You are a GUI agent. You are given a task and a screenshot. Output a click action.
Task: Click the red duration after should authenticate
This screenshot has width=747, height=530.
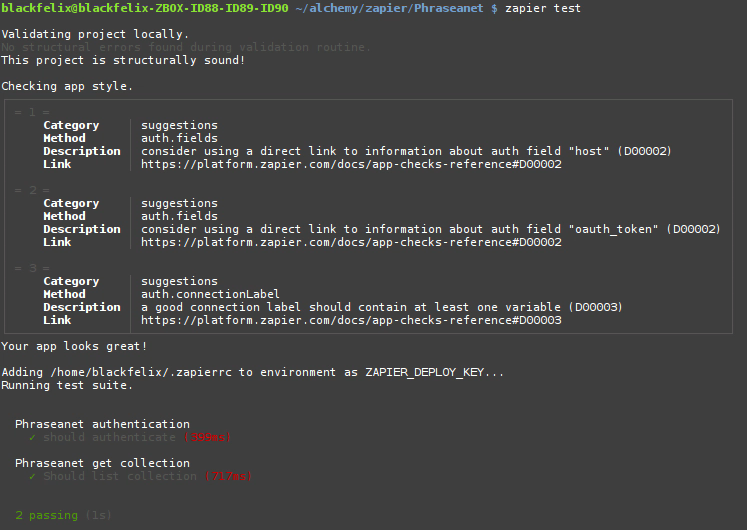click(x=212, y=437)
